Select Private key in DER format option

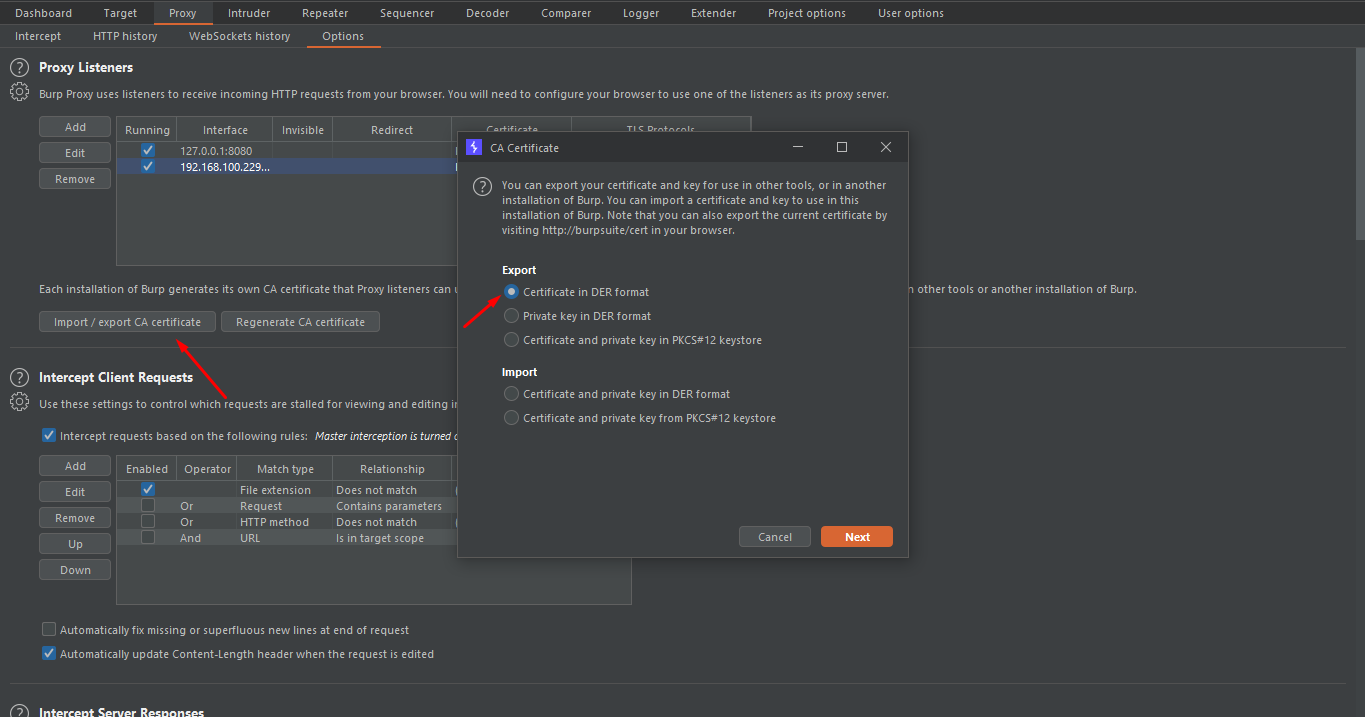[512, 316]
